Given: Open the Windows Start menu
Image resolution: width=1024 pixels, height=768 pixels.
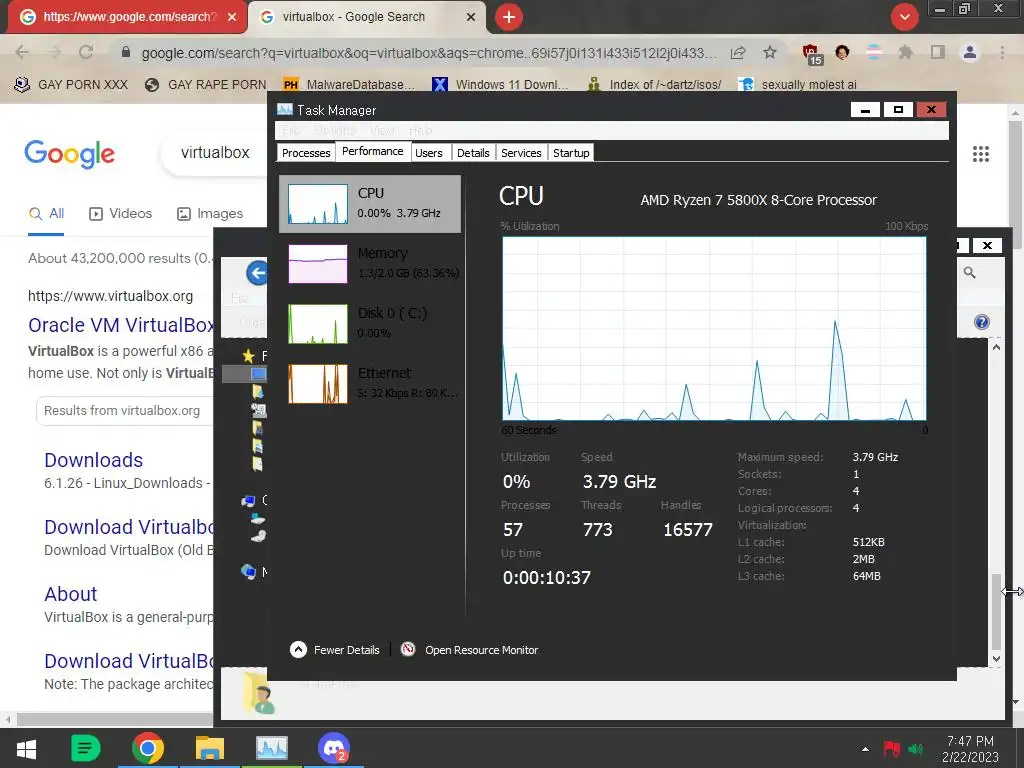Looking at the screenshot, I should [x=26, y=748].
